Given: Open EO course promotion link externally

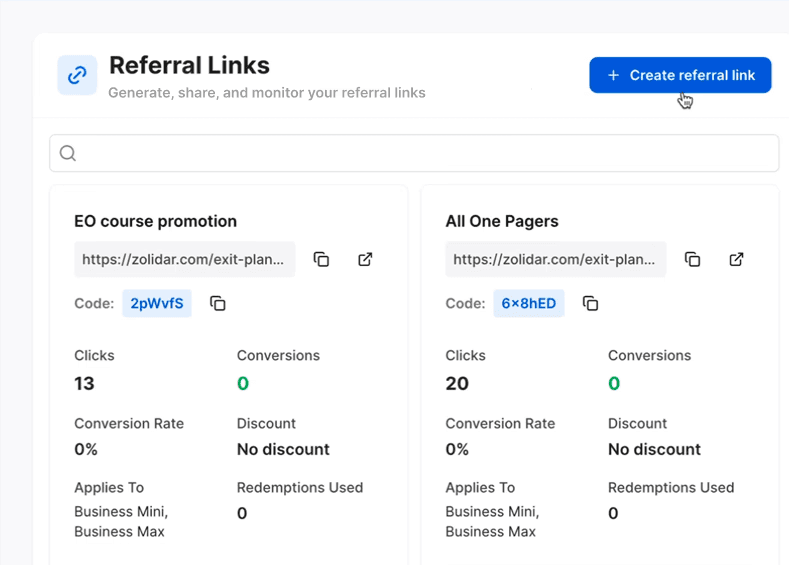Looking at the screenshot, I should [x=365, y=259].
